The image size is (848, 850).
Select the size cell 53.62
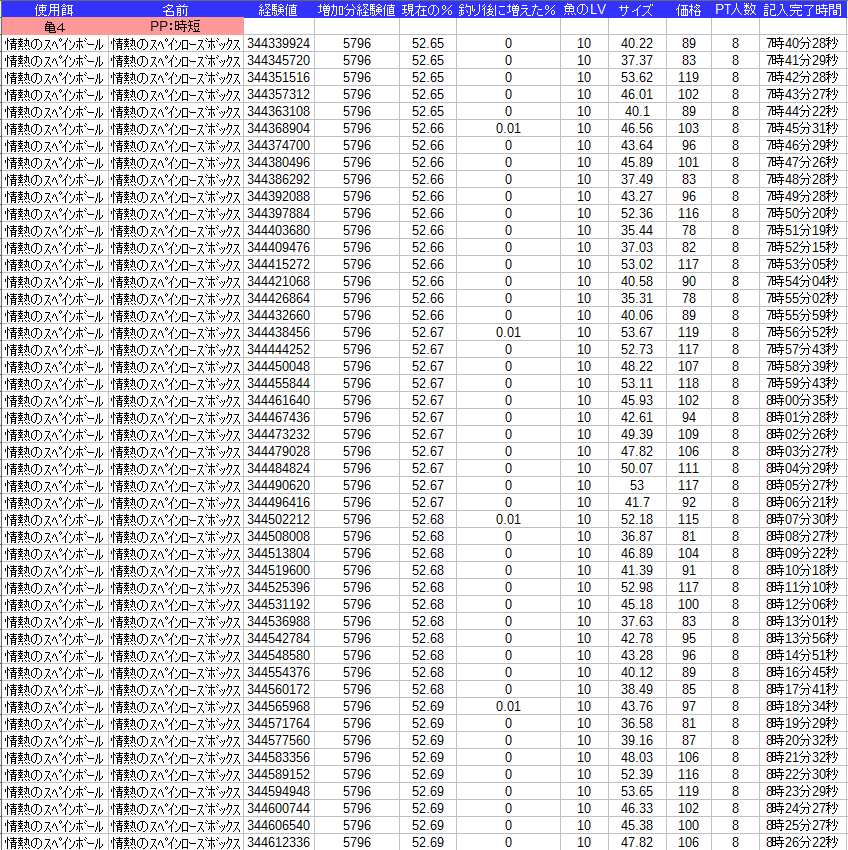(637, 77)
